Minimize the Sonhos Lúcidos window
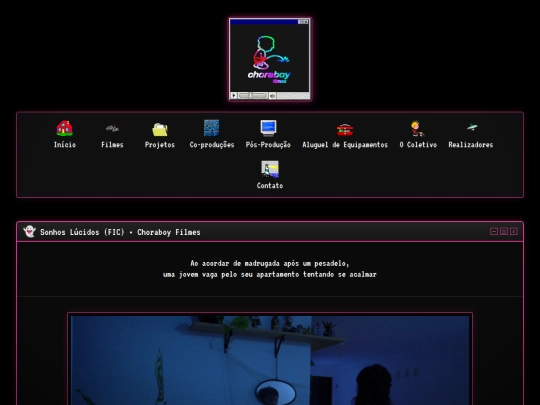540x405 pixels. tap(494, 231)
